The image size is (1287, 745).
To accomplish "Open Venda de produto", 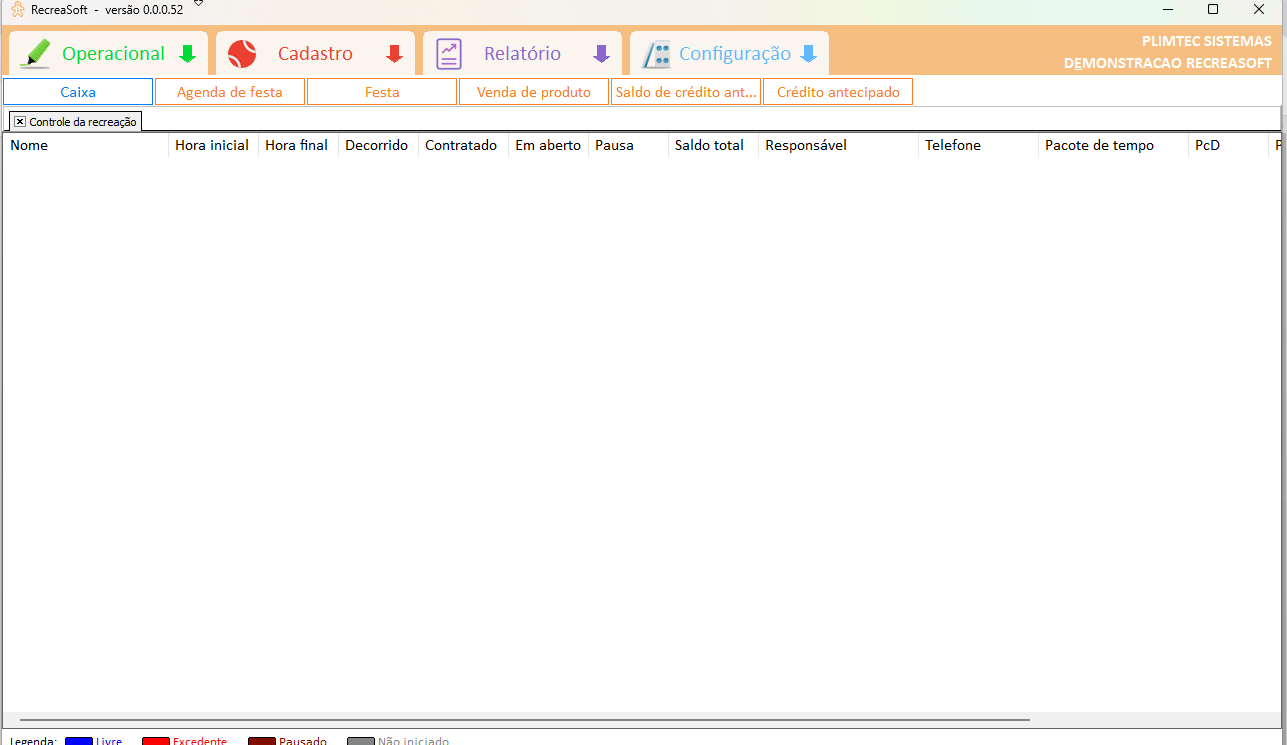I will pos(534,92).
